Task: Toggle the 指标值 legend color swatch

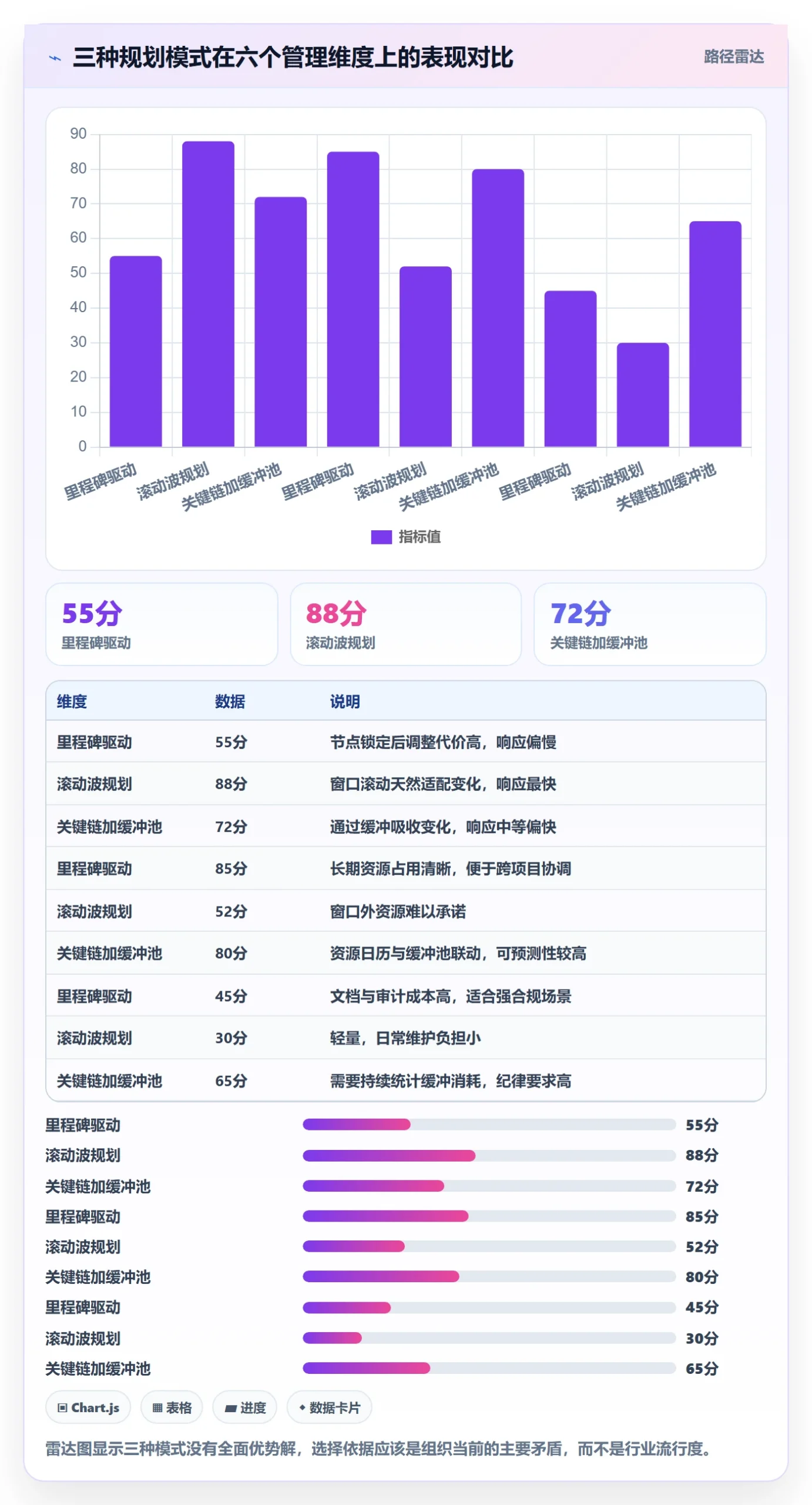Action: point(381,537)
